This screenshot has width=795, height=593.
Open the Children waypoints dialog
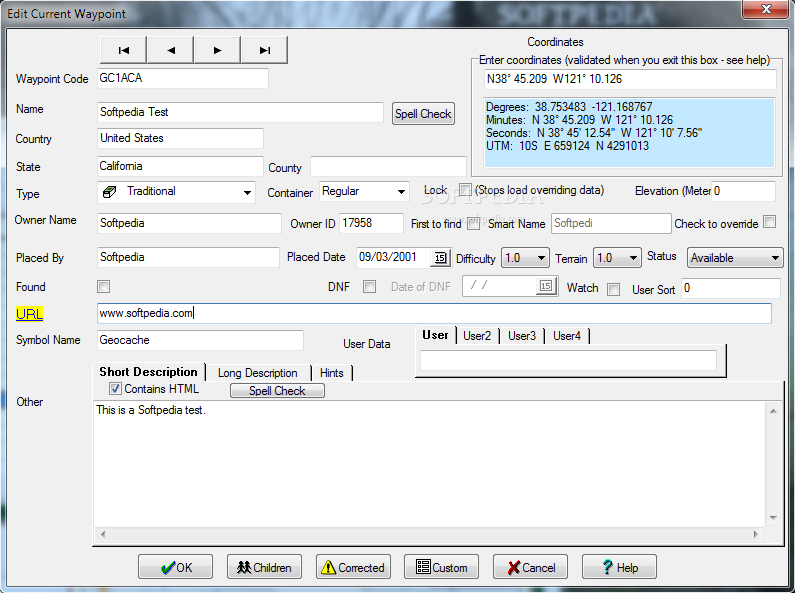tap(264, 567)
